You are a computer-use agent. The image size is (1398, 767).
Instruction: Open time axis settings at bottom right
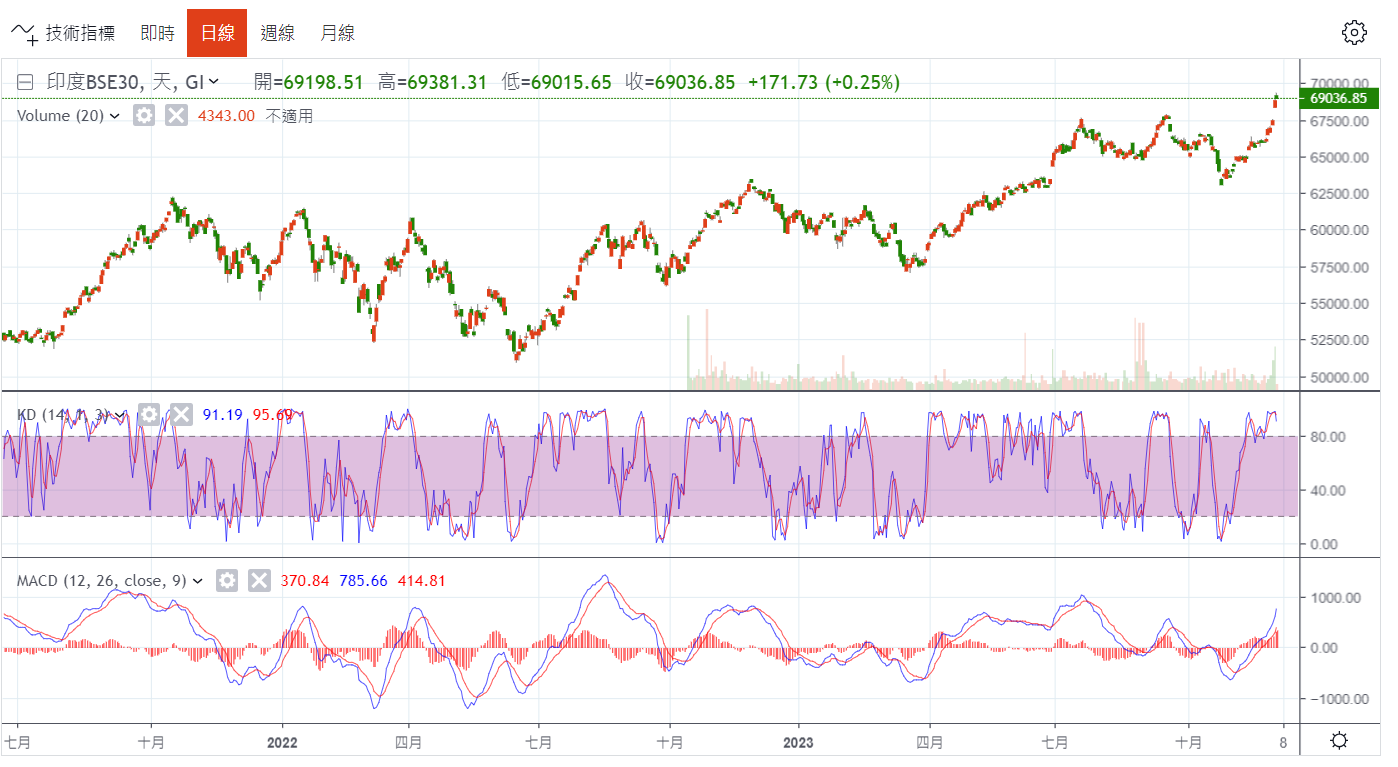[x=1339, y=741]
